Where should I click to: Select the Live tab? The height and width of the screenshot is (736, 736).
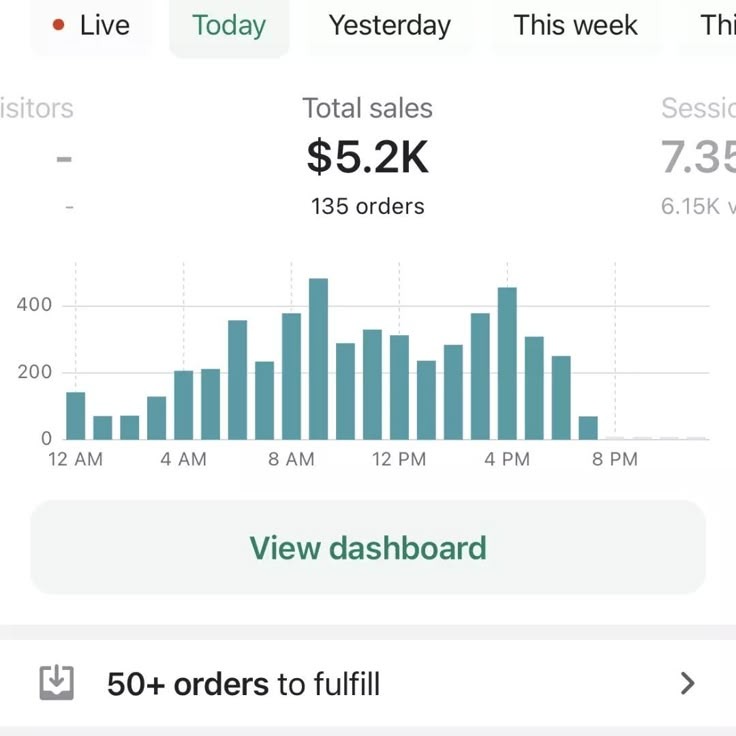point(92,26)
